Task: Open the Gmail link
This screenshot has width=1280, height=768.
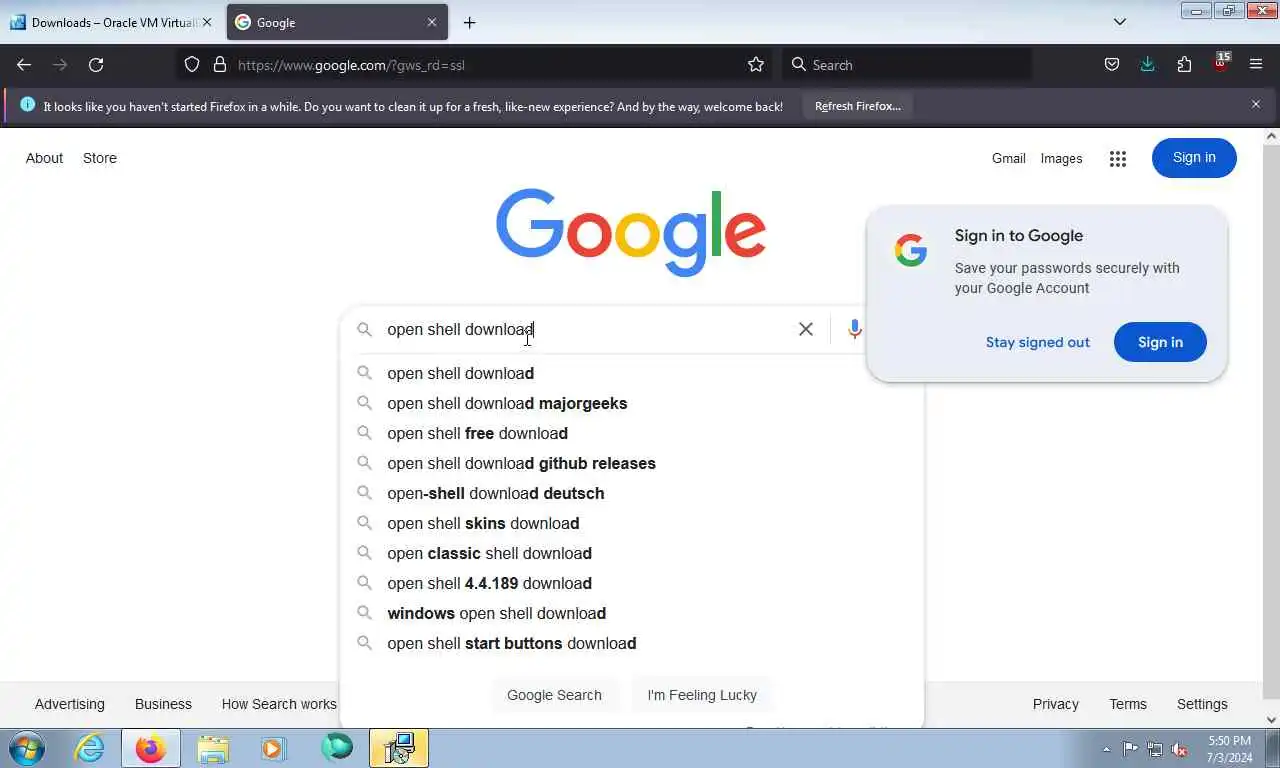Action: (1008, 158)
